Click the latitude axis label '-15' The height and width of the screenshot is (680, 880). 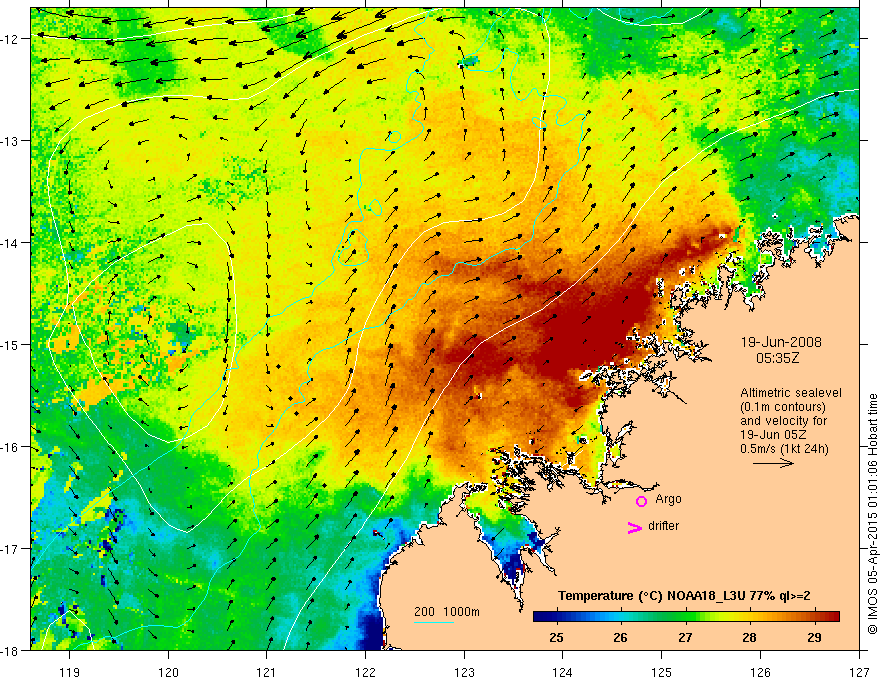click(11, 344)
